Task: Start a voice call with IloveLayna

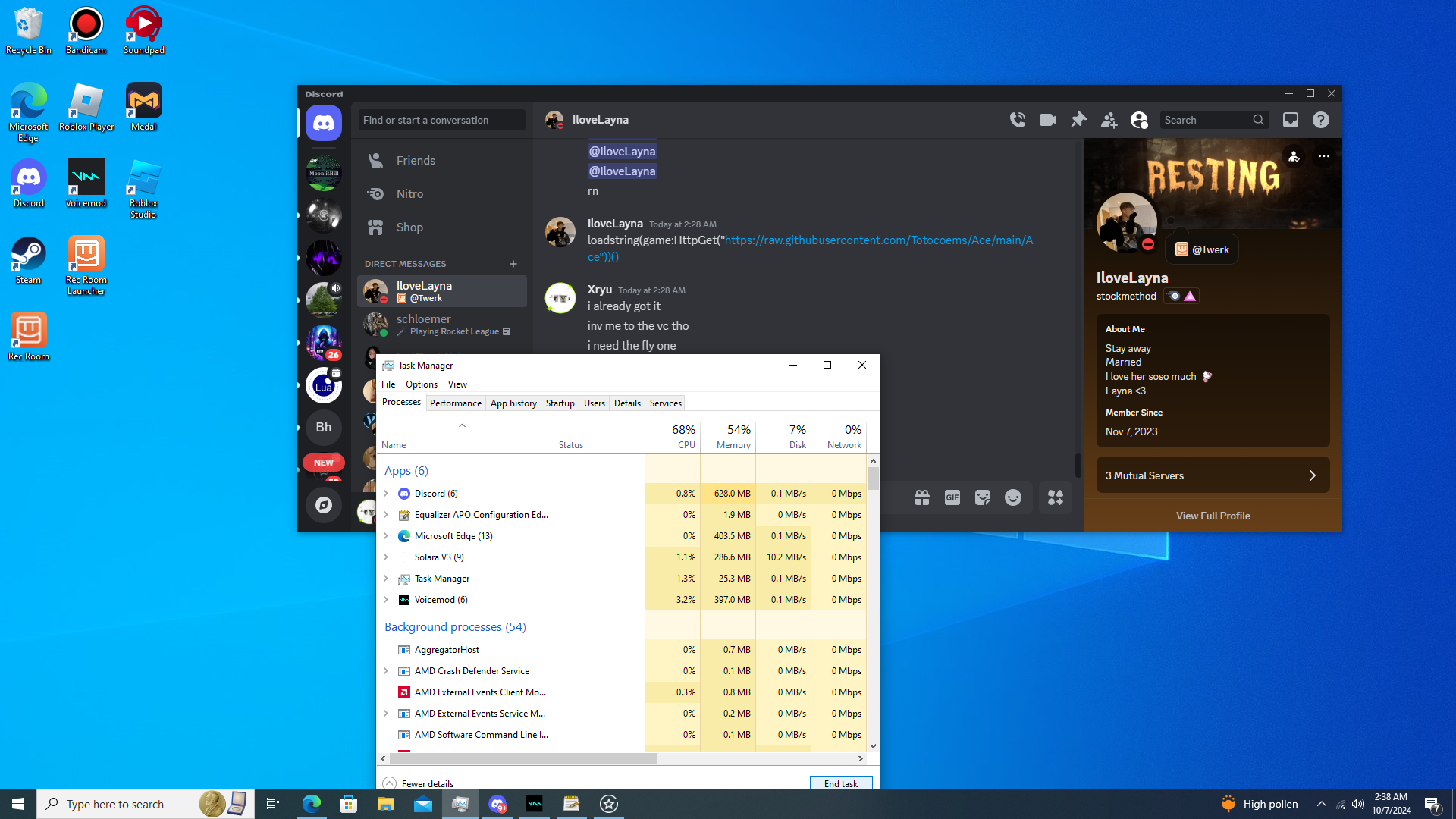Action: (1017, 120)
